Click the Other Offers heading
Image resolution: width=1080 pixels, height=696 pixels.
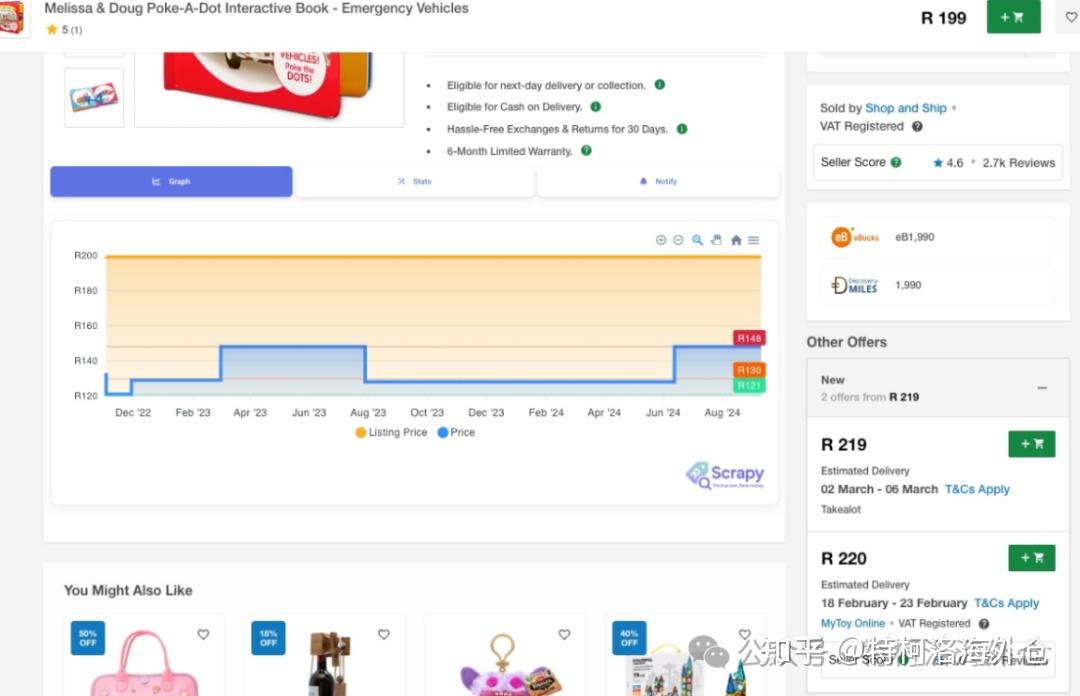[x=847, y=342]
